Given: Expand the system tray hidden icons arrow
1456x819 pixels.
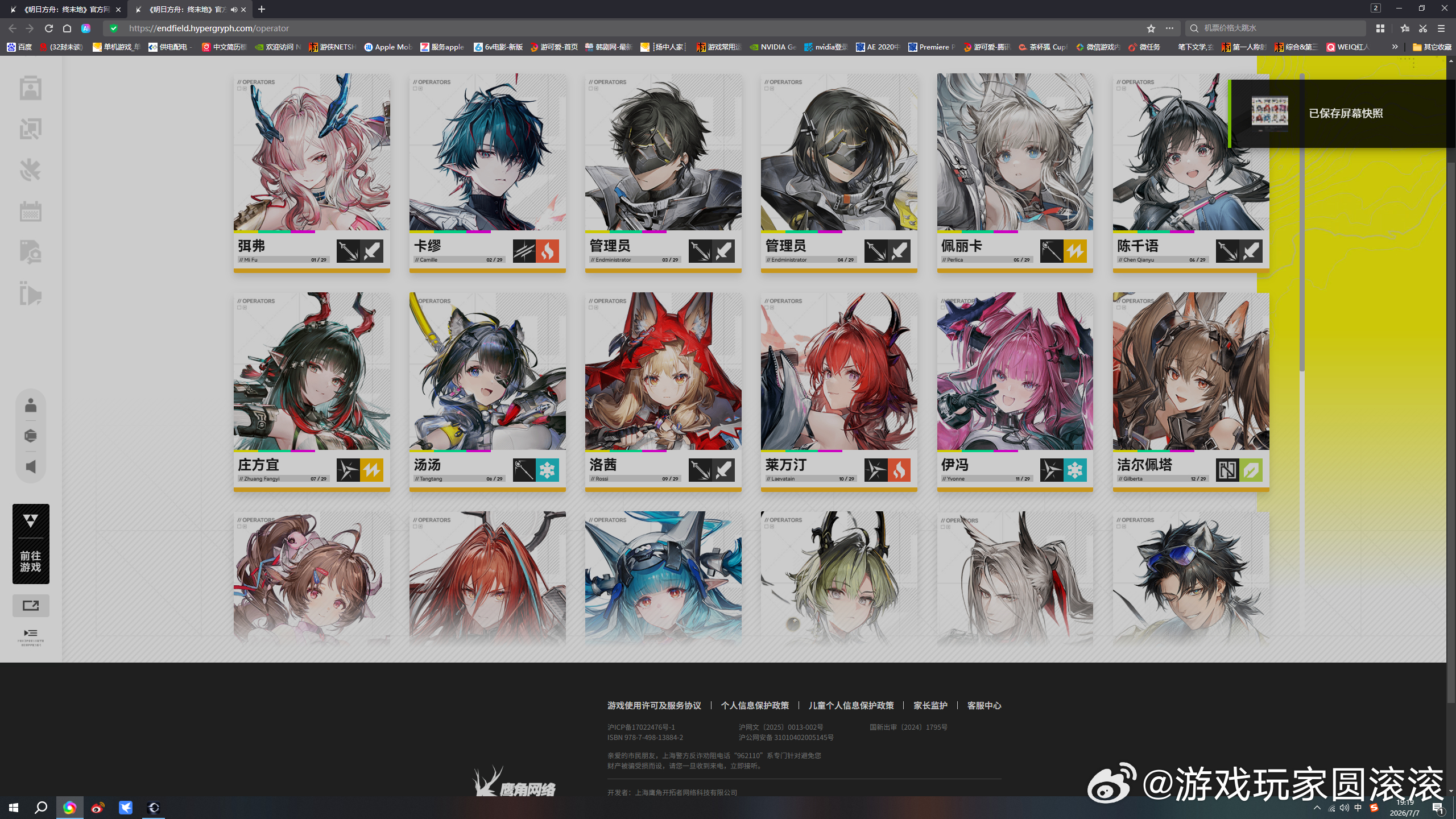Looking at the screenshot, I should click(1317, 808).
